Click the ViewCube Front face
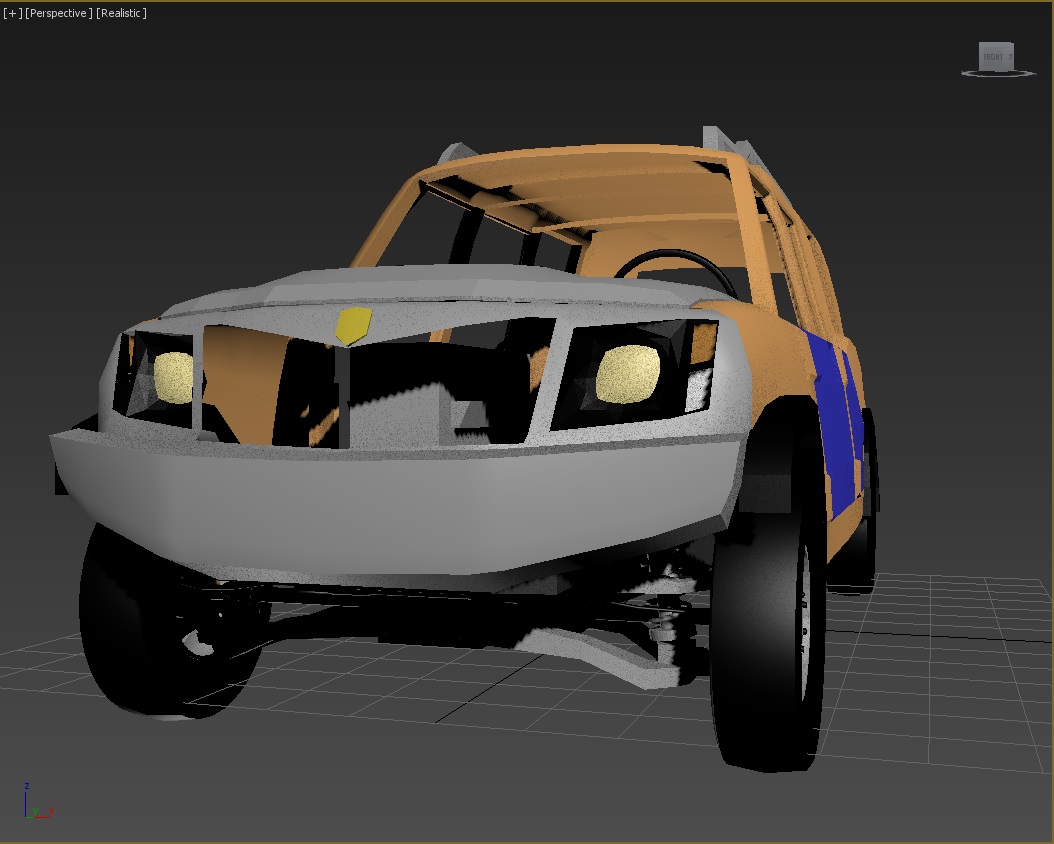1054x844 pixels. 996,56
